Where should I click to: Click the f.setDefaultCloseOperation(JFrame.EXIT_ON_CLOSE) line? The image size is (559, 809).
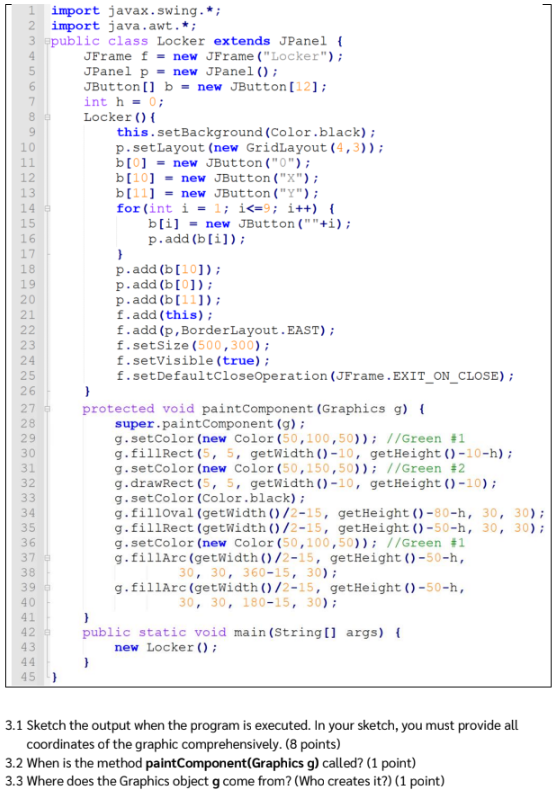pyautogui.click(x=315, y=376)
